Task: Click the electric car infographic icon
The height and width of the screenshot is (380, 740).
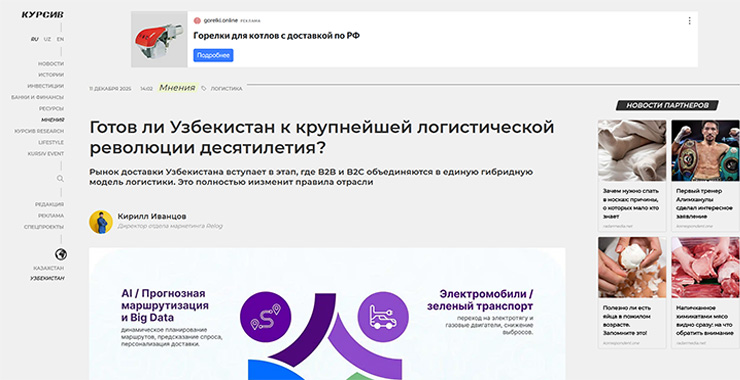Action: tap(383, 317)
